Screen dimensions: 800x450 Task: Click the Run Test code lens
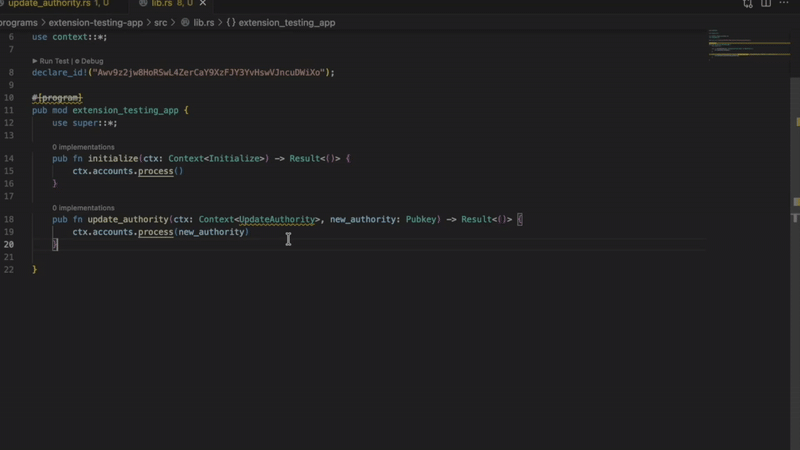[53, 61]
